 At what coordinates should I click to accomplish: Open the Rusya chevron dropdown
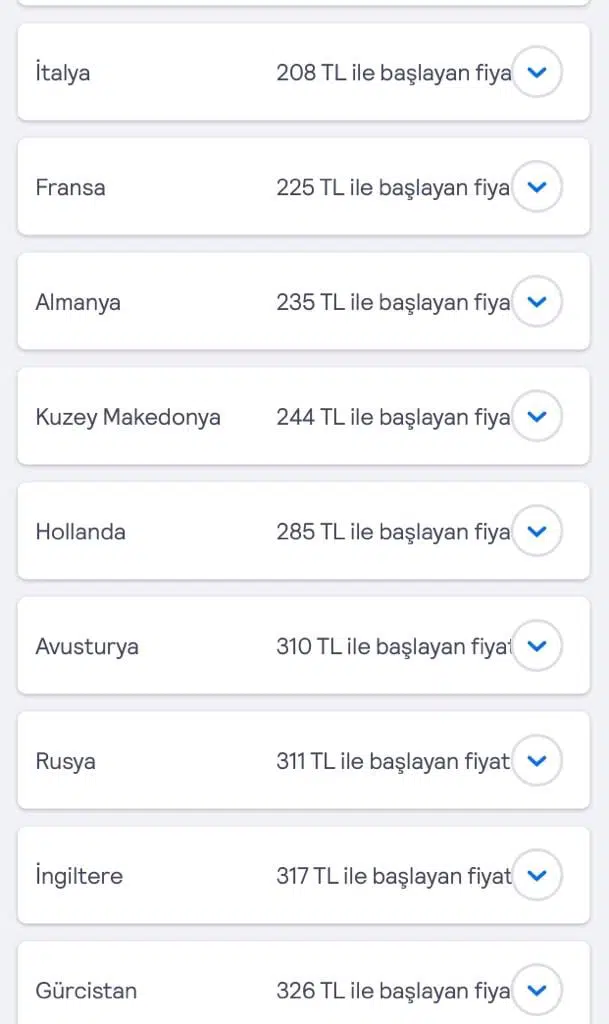point(537,761)
